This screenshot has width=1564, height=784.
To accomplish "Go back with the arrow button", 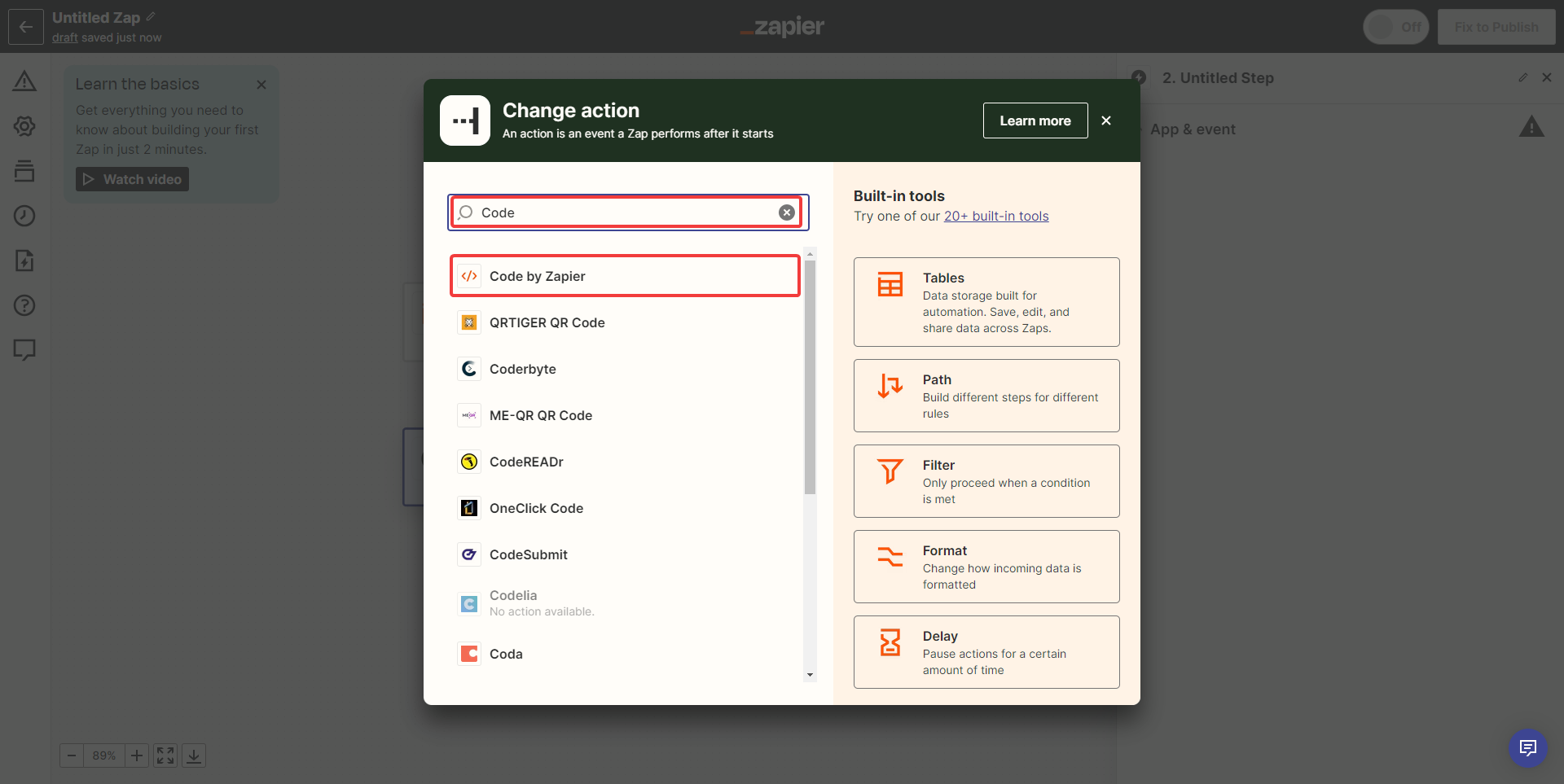I will tap(26, 27).
